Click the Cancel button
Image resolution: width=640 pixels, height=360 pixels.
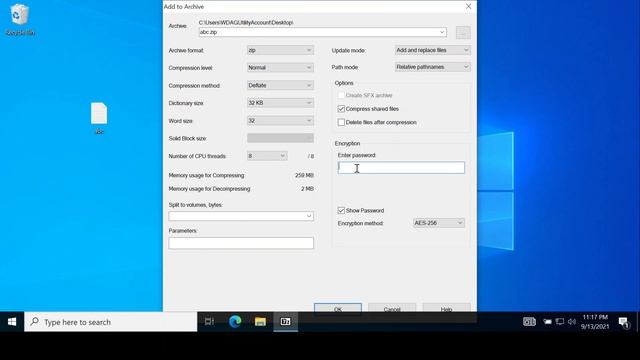(x=392, y=308)
